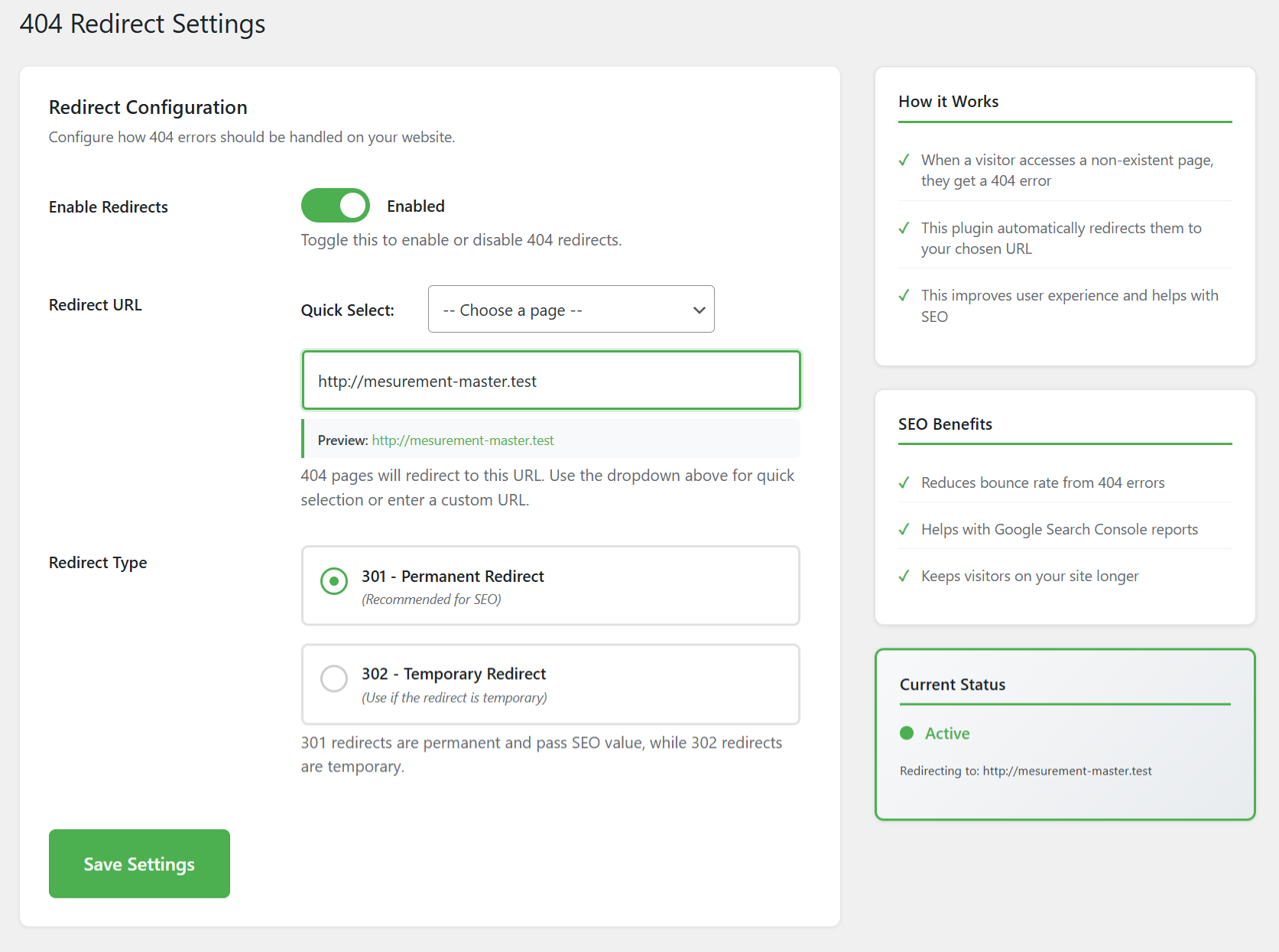Click the How it Works panel heading
This screenshot has width=1279, height=952.
[948, 102]
